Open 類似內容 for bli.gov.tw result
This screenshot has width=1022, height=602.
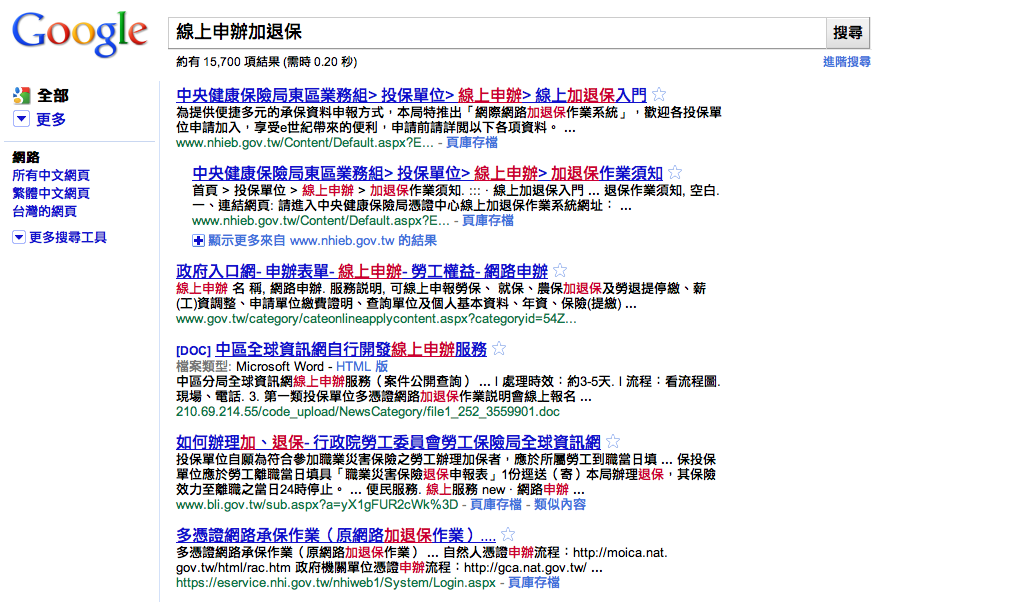click(x=560, y=505)
